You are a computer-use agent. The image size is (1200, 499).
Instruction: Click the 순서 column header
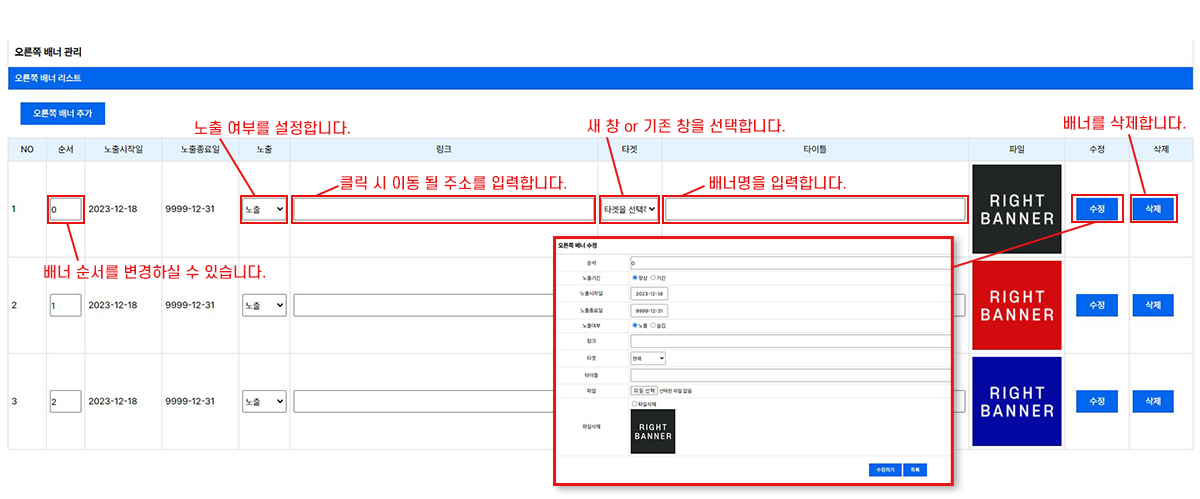[x=65, y=150]
